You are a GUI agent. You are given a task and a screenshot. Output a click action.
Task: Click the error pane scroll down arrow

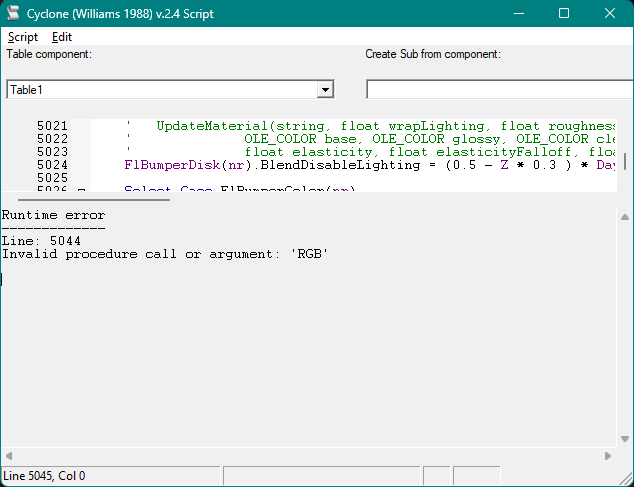click(x=625, y=439)
